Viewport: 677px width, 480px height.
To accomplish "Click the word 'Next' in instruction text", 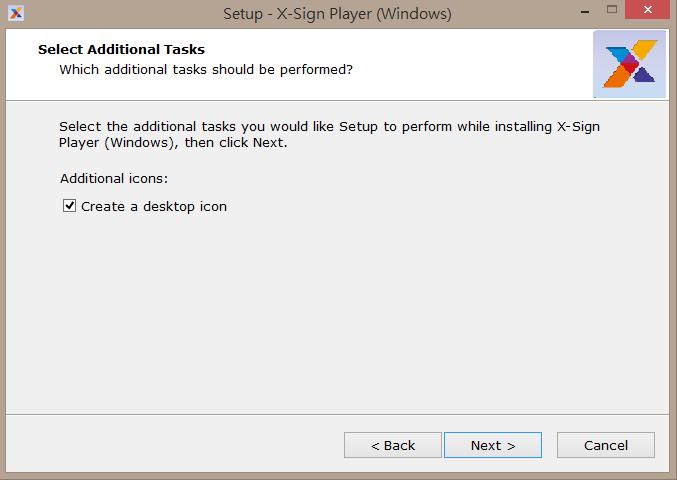I will [x=269, y=142].
